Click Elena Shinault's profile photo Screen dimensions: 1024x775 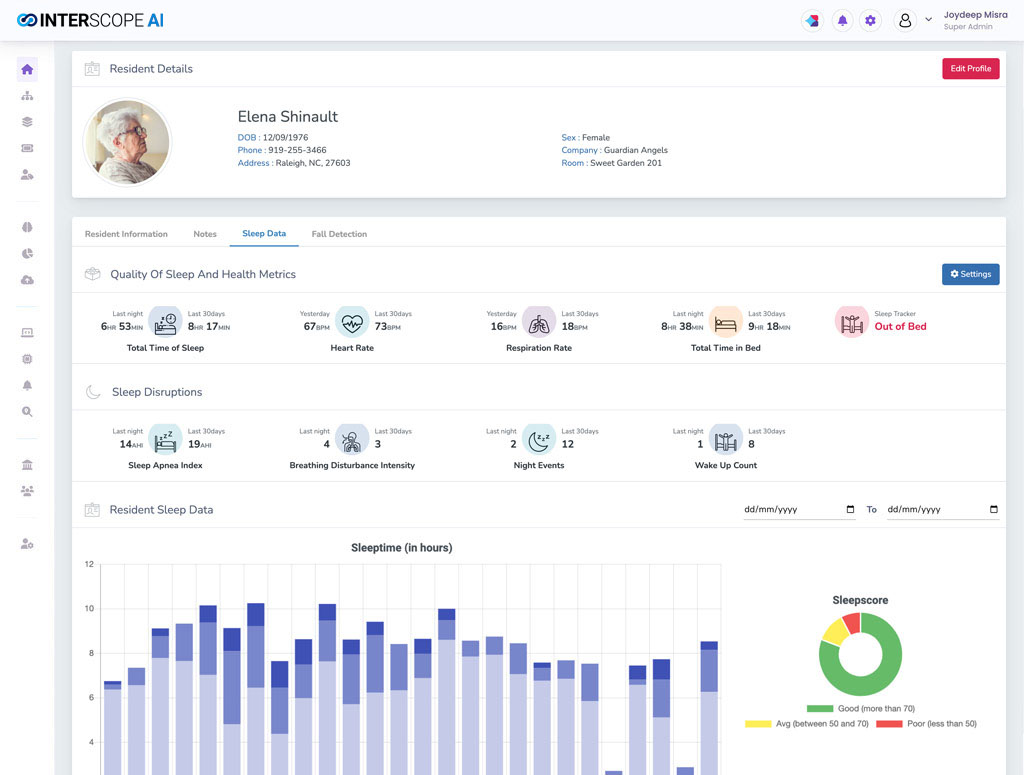coord(127,142)
